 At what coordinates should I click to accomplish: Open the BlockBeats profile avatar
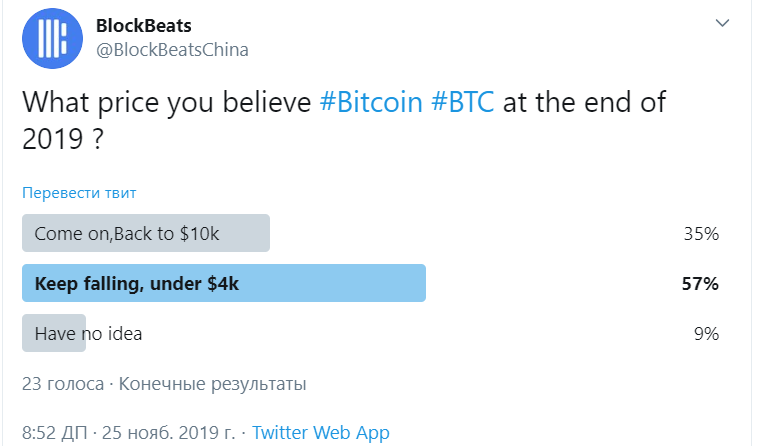coord(52,38)
